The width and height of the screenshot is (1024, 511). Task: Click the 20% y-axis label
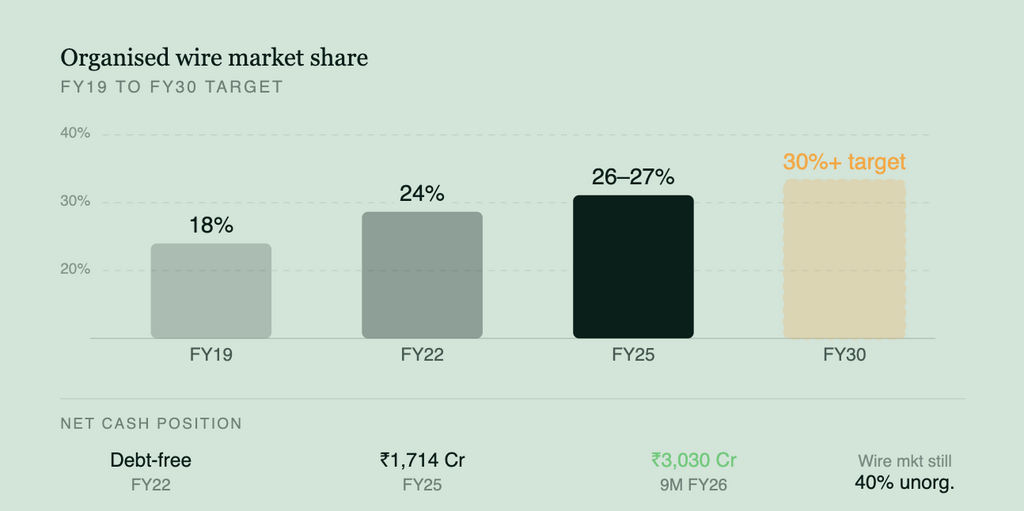[75, 269]
